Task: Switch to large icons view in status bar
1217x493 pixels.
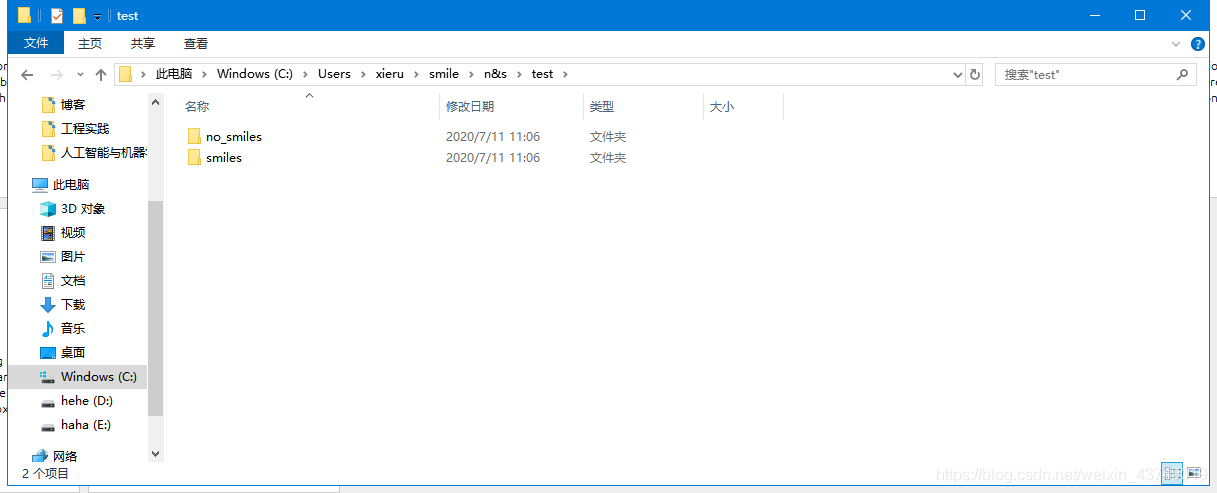Action: (x=1194, y=473)
